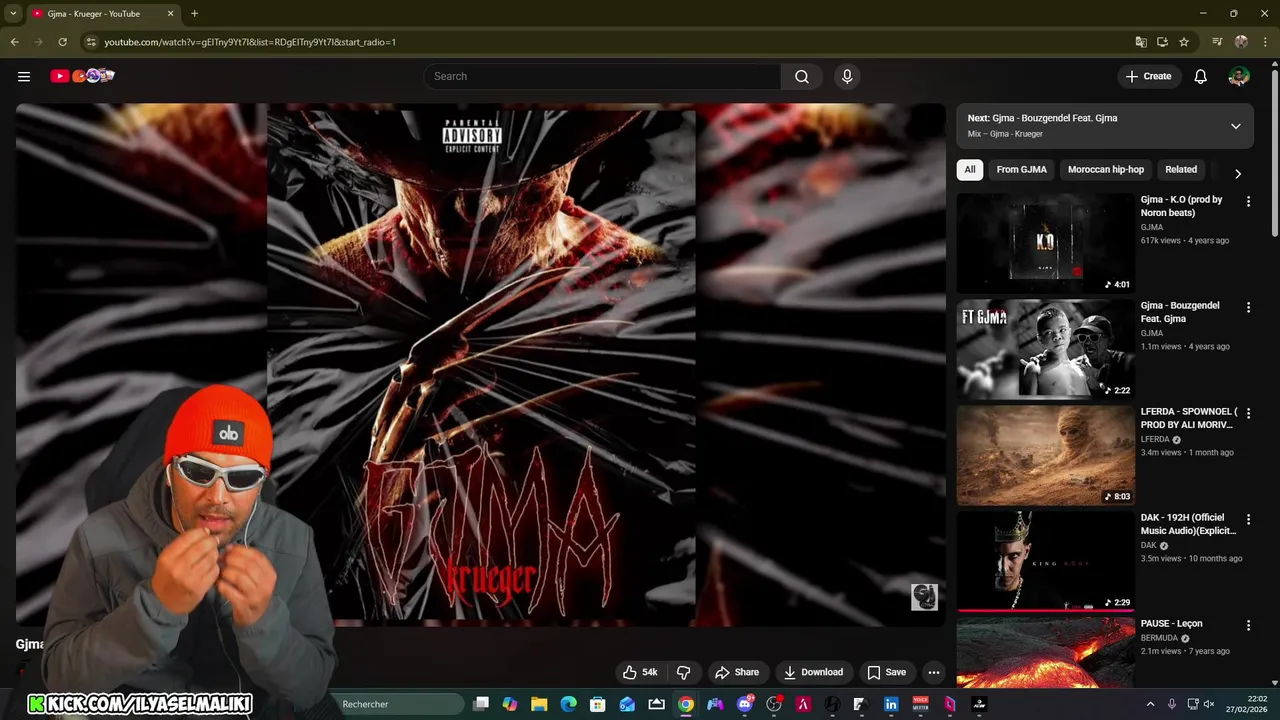
Task: Open more actions ellipsis under video
Action: coord(933,672)
